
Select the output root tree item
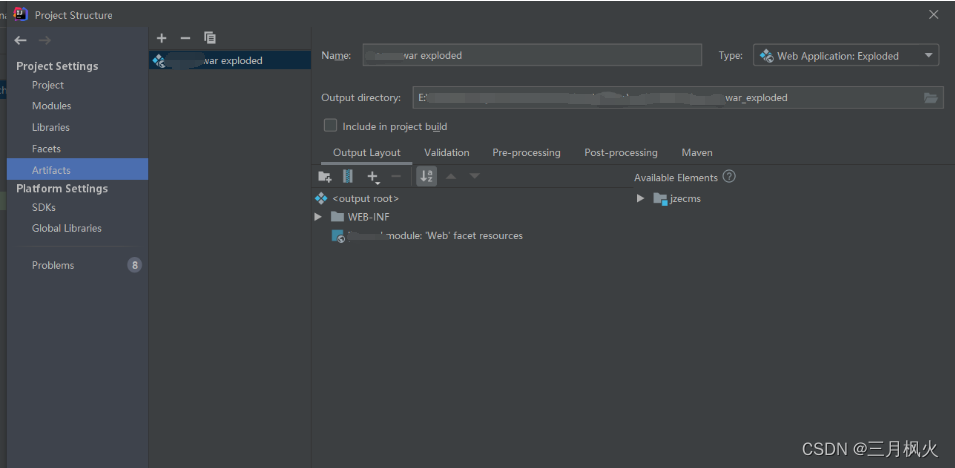(x=365, y=198)
